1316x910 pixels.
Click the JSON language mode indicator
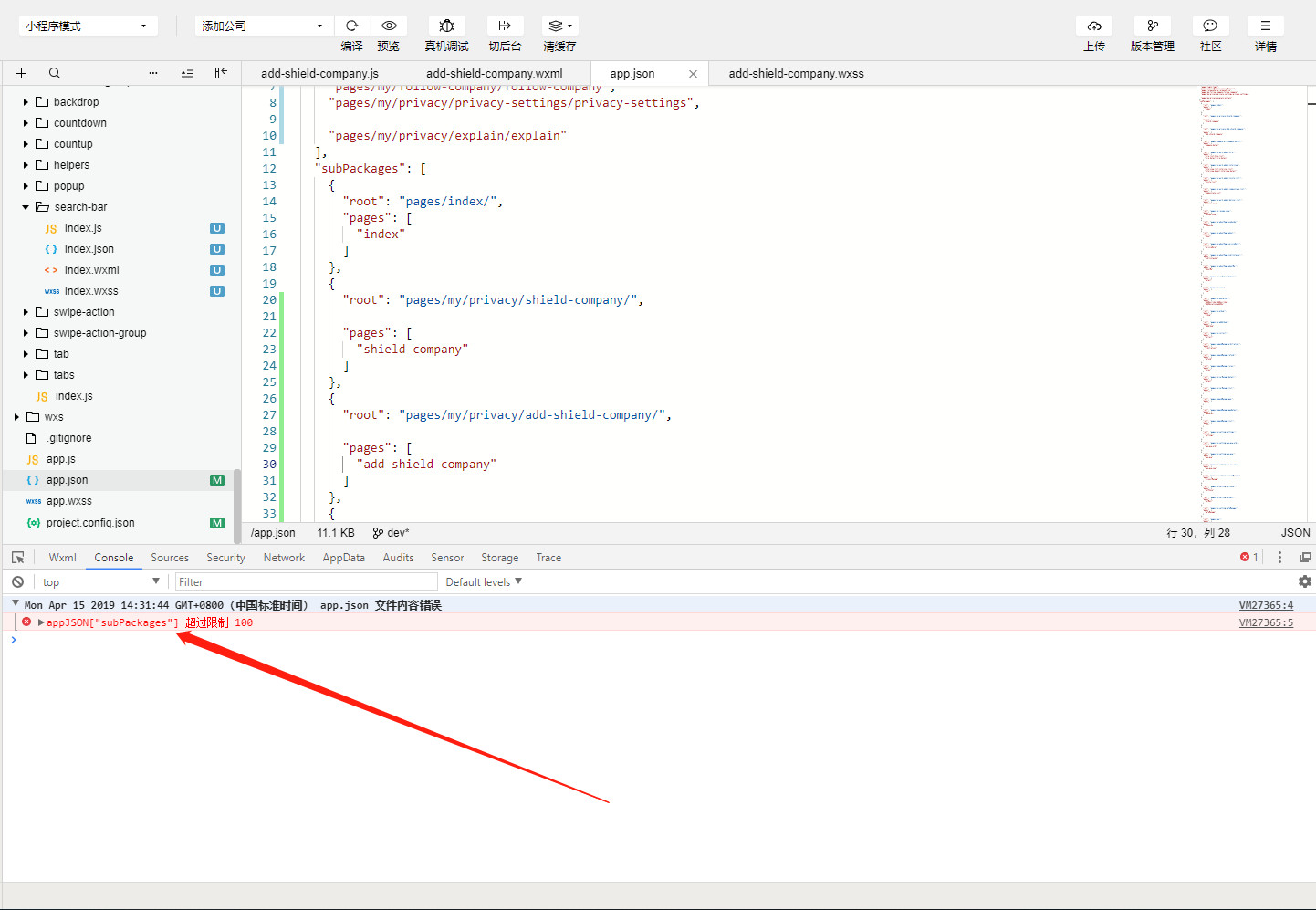click(x=1295, y=533)
